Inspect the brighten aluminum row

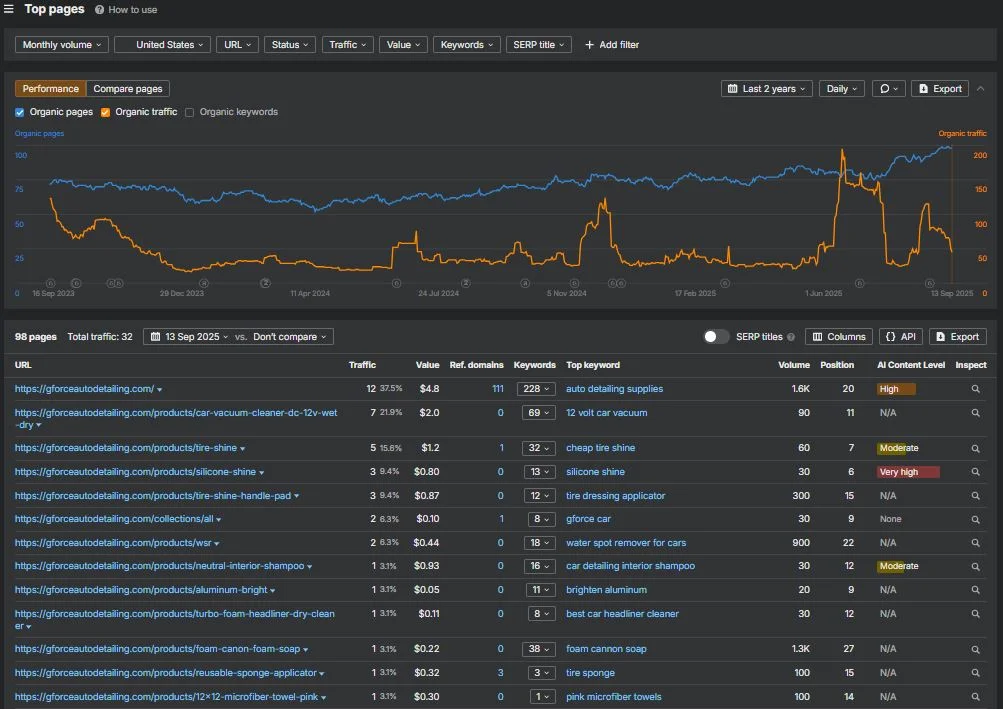click(x=975, y=591)
